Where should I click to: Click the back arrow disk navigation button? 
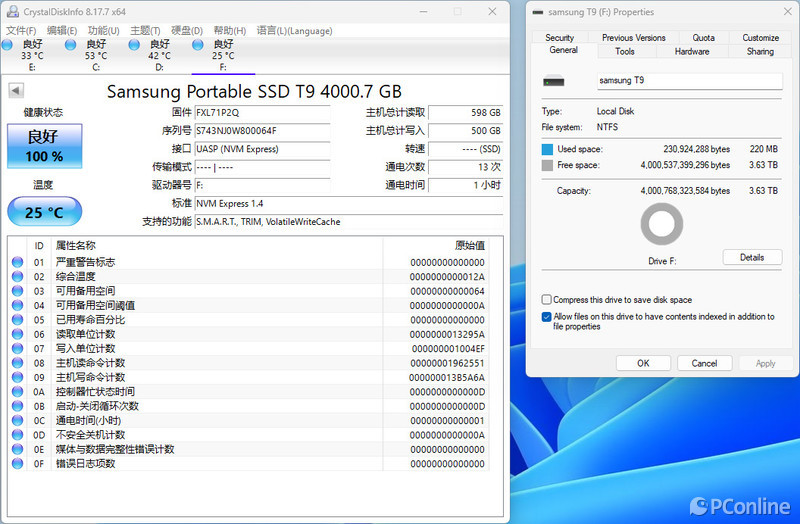tap(15, 91)
